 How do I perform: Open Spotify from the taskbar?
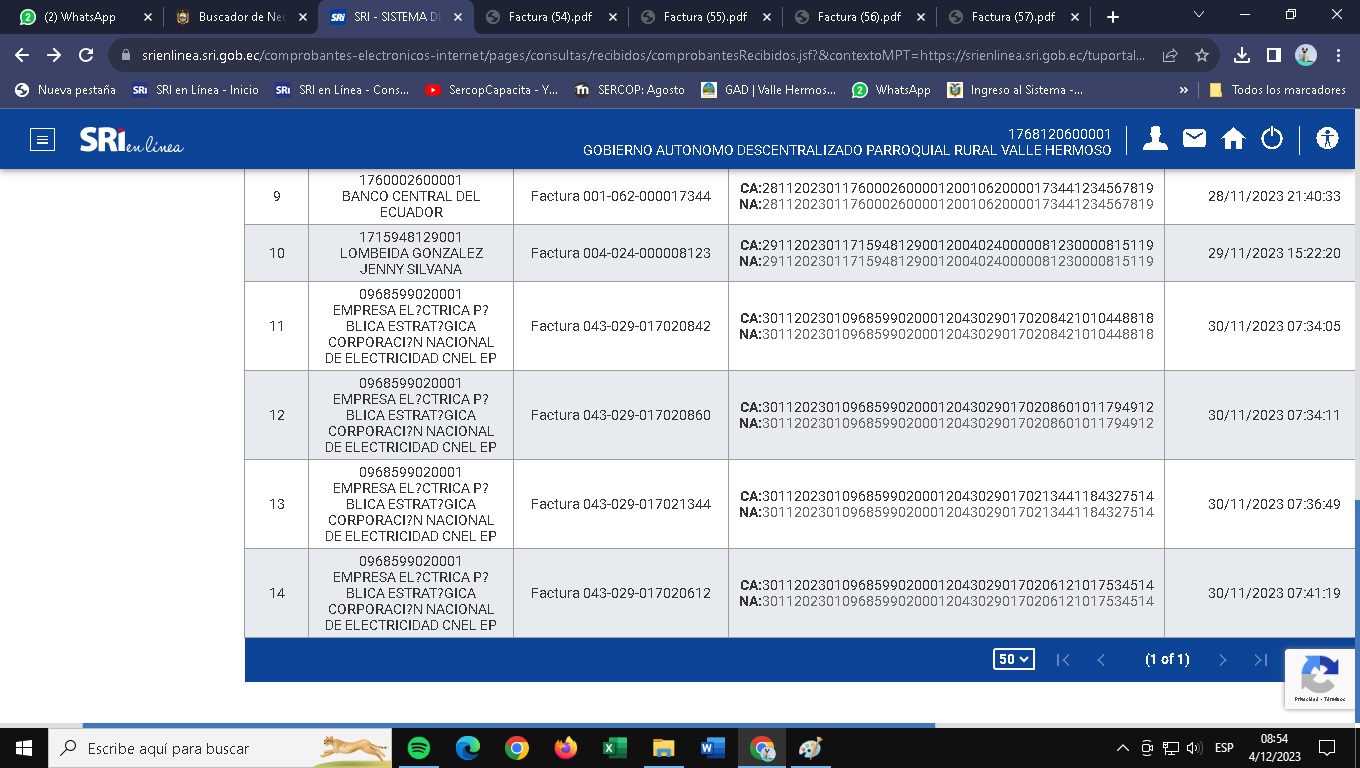pos(419,748)
